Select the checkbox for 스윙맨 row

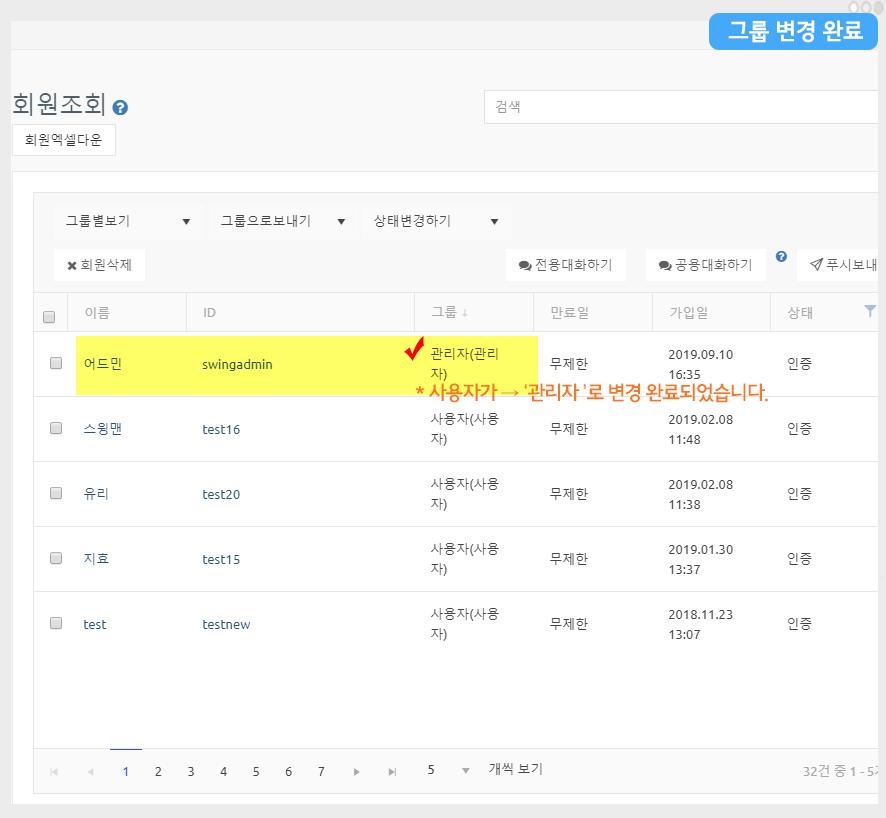[56, 428]
